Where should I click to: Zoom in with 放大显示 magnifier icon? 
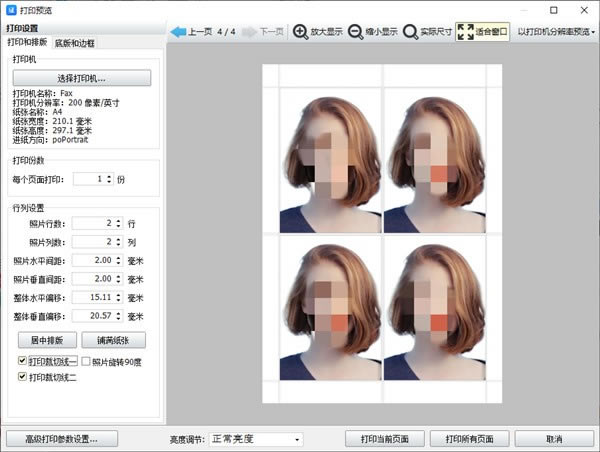pos(300,32)
